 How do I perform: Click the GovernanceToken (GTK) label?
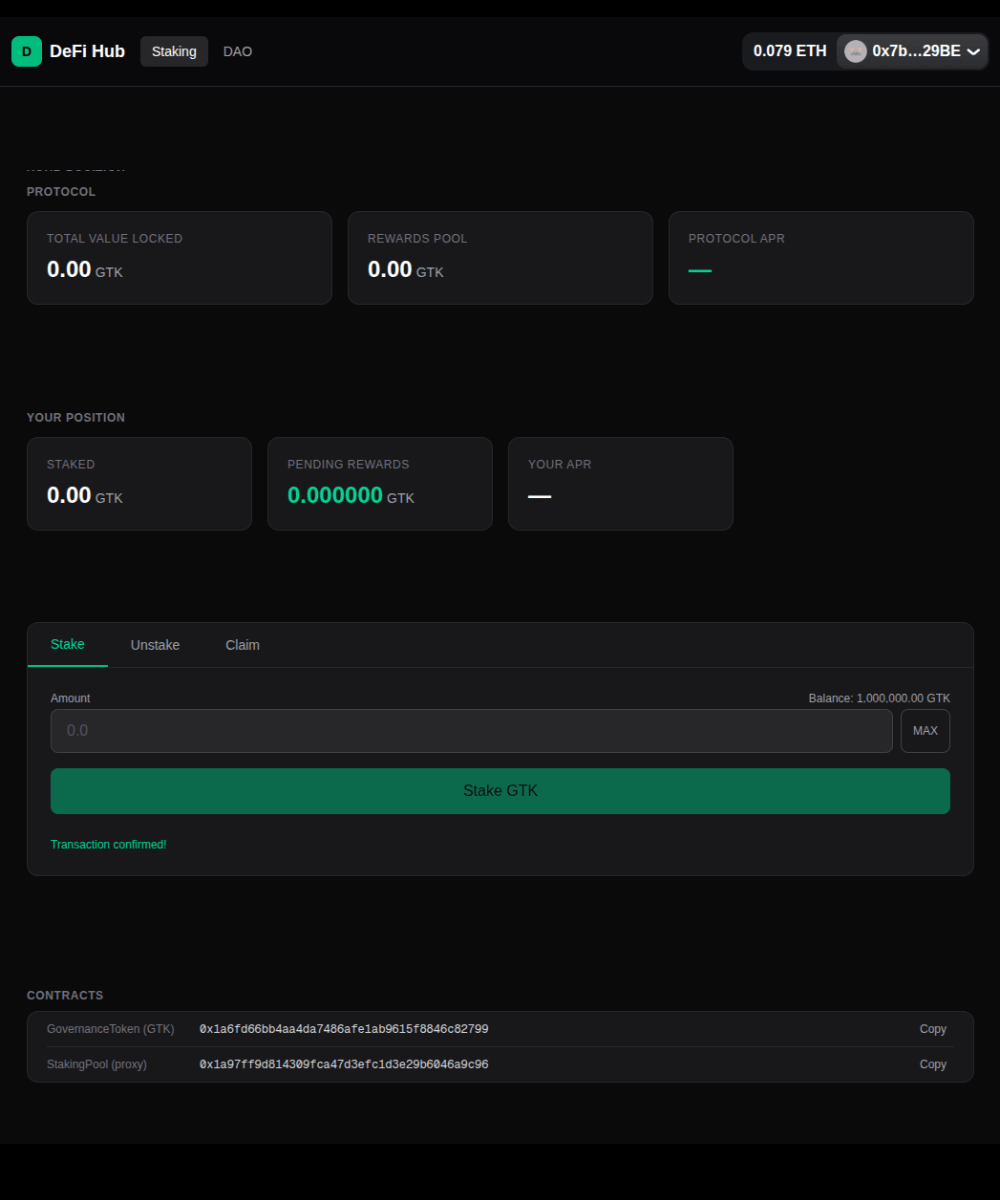tap(110, 1029)
